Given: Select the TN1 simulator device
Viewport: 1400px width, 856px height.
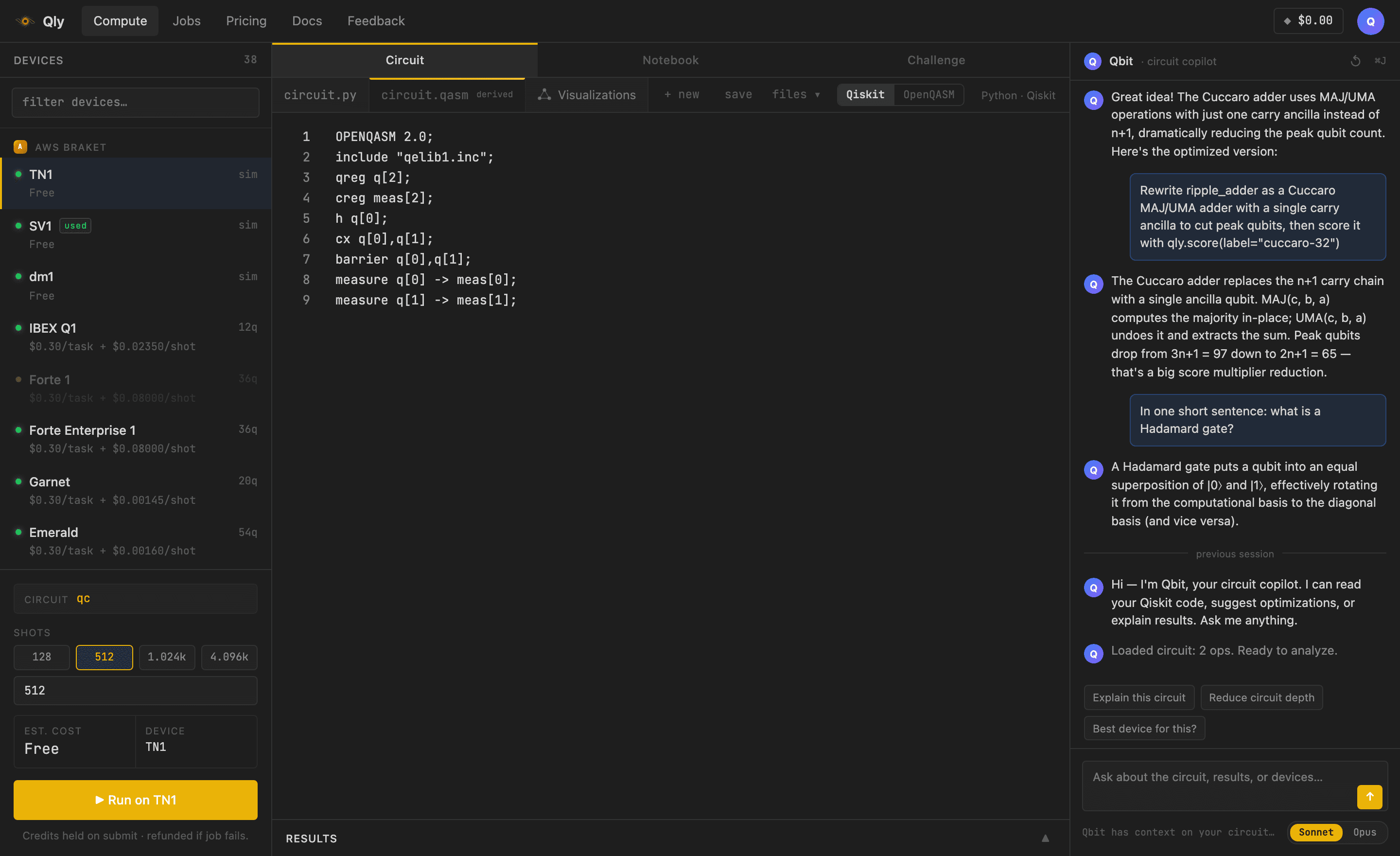Looking at the screenshot, I should (x=135, y=183).
